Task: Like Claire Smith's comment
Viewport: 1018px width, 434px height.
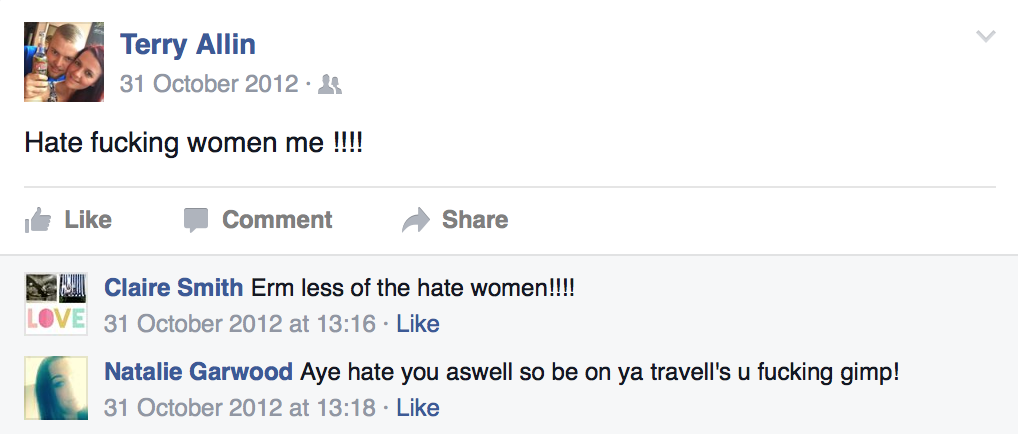Action: point(418,324)
